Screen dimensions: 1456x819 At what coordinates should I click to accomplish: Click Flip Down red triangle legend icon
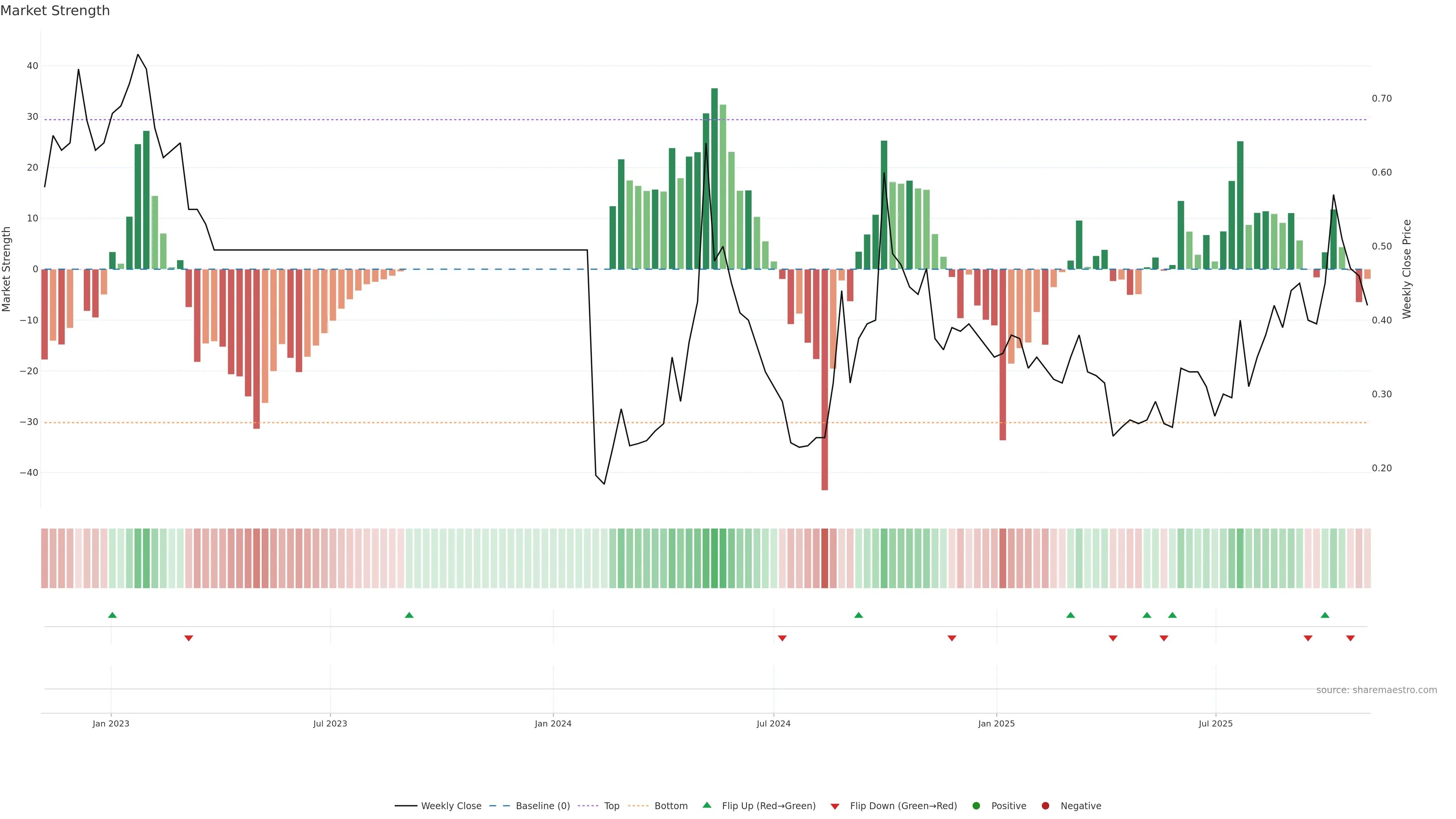(x=835, y=806)
